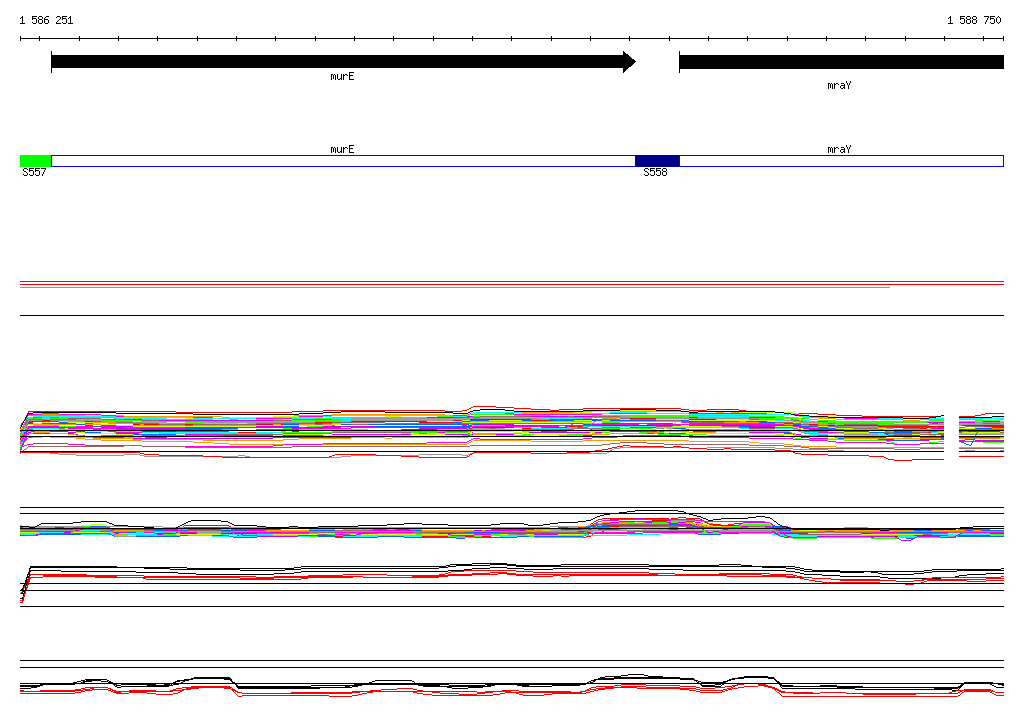Click the start coordinate 1 586 251
The height and width of the screenshot is (714, 1024).
[x=46, y=20]
